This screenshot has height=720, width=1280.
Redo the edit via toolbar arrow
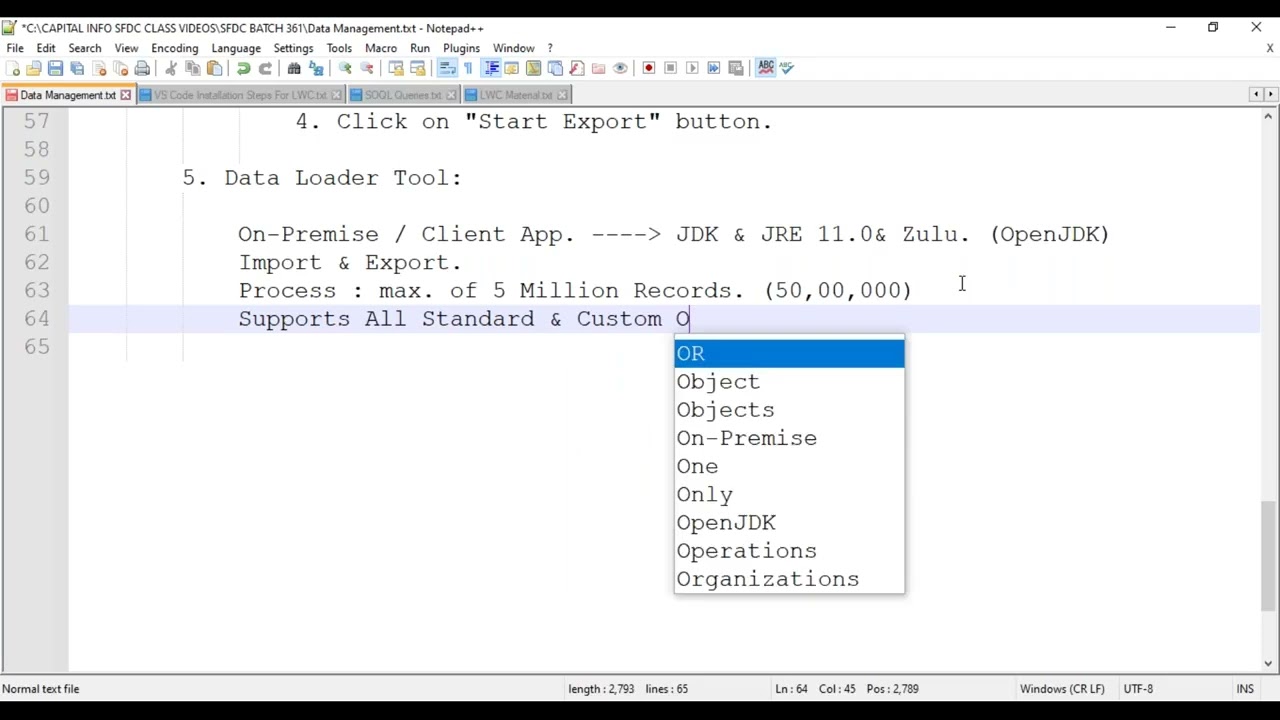coord(265,68)
